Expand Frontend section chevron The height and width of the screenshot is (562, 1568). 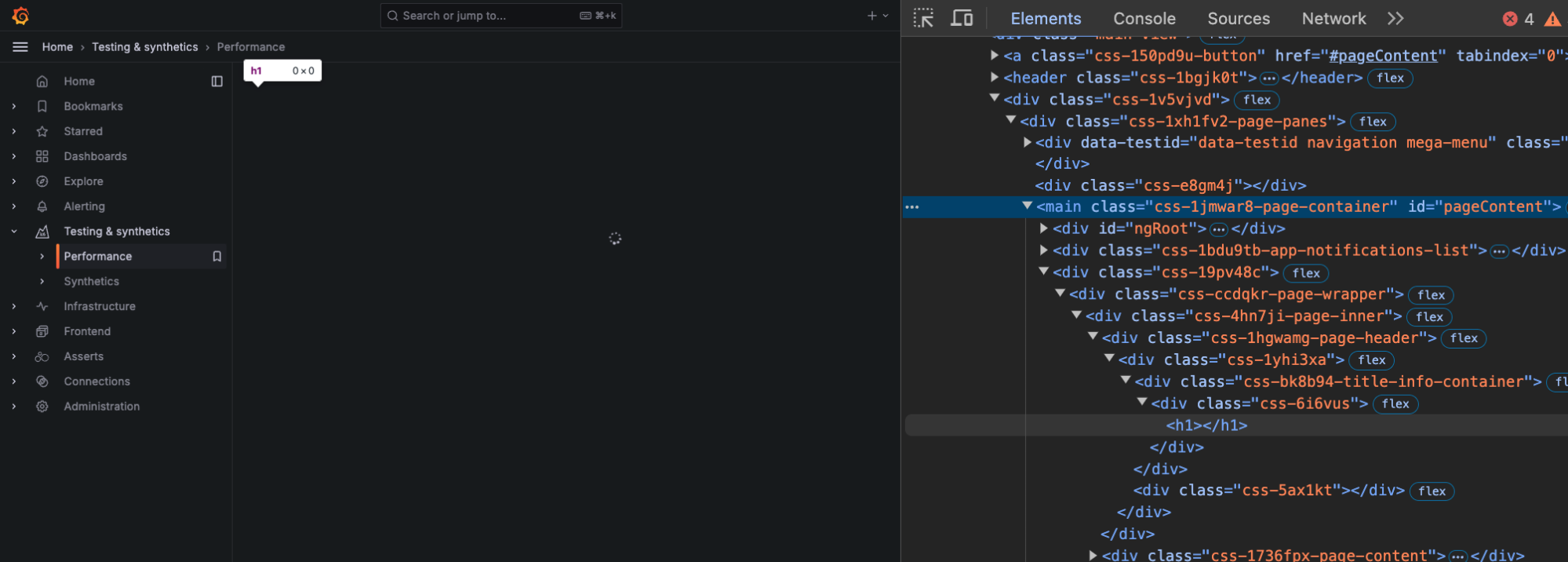(14, 332)
